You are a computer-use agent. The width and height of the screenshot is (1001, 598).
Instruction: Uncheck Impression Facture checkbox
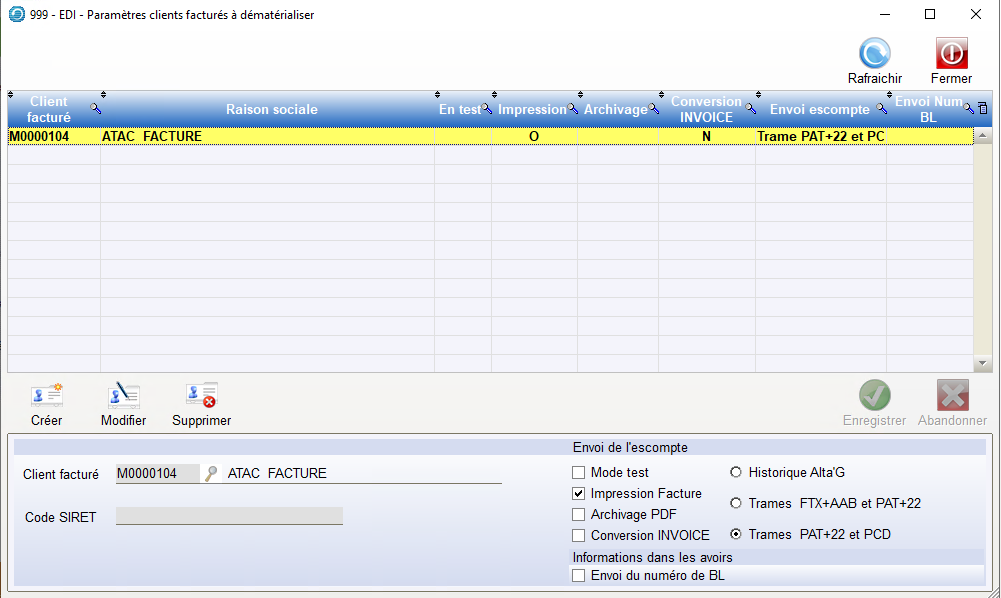[x=578, y=494]
